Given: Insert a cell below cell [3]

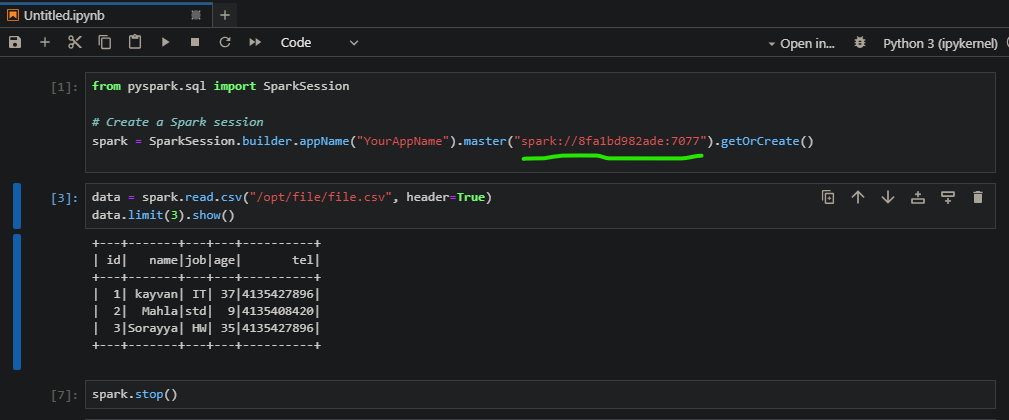Looking at the screenshot, I should [x=948, y=197].
